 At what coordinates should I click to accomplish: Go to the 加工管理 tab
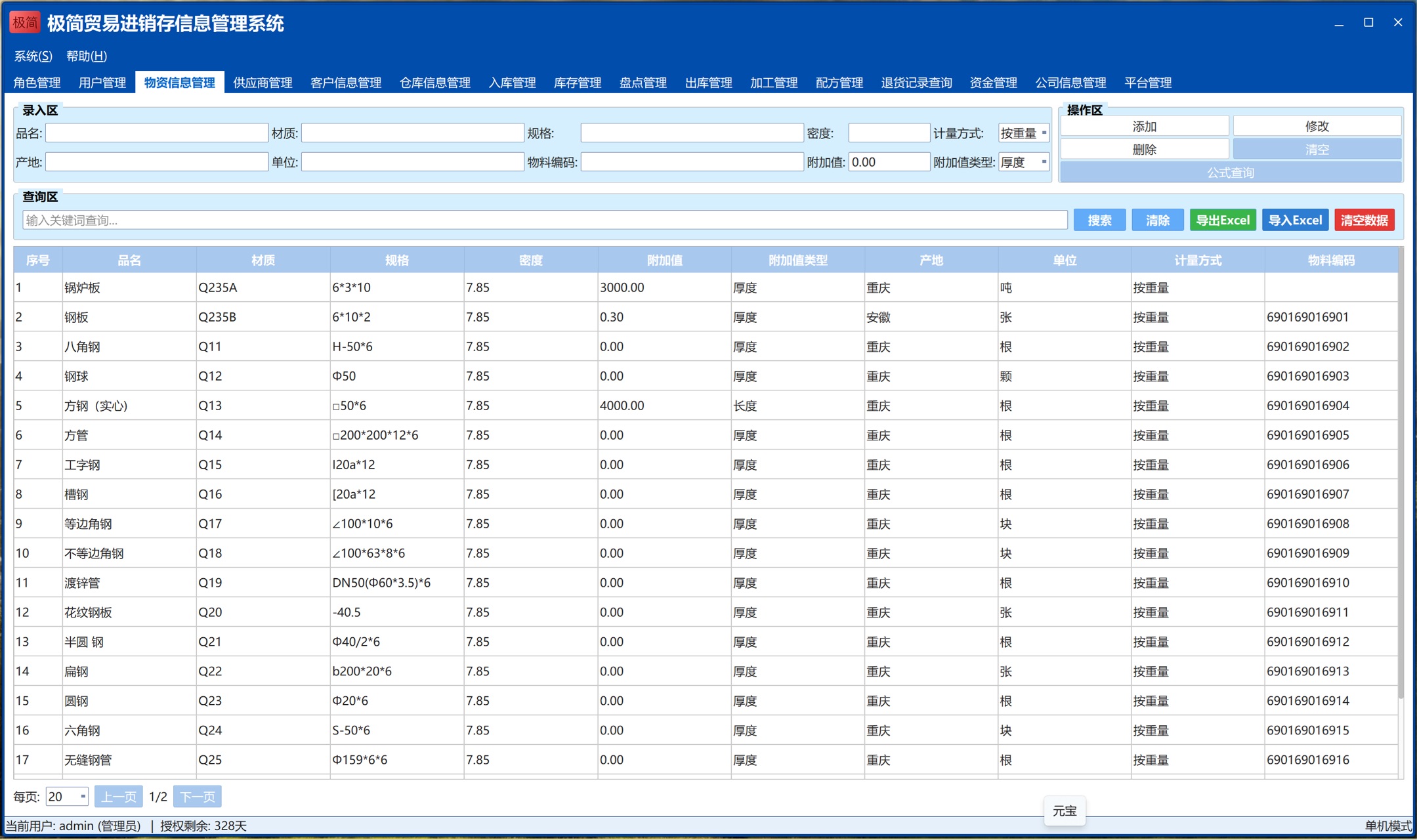[774, 83]
